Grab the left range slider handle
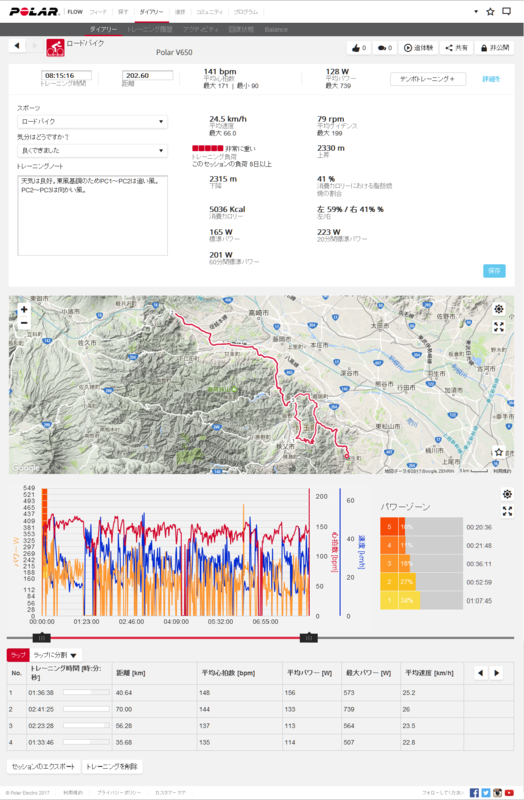Screen dimensions: 524x800 tap(41, 638)
